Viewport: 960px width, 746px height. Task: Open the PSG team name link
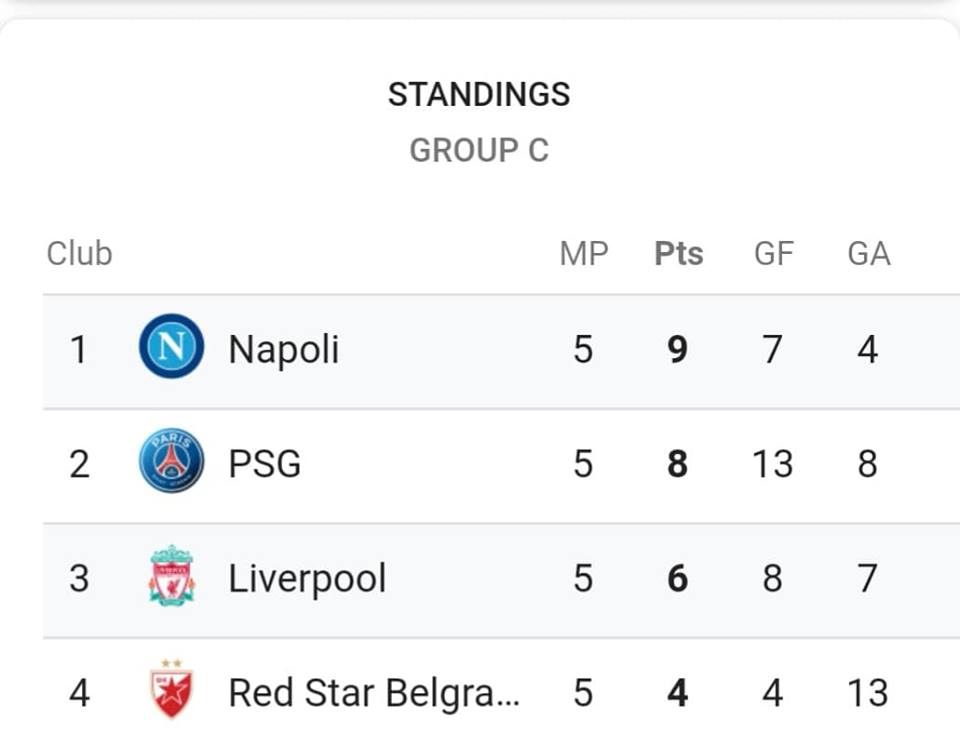tap(264, 464)
